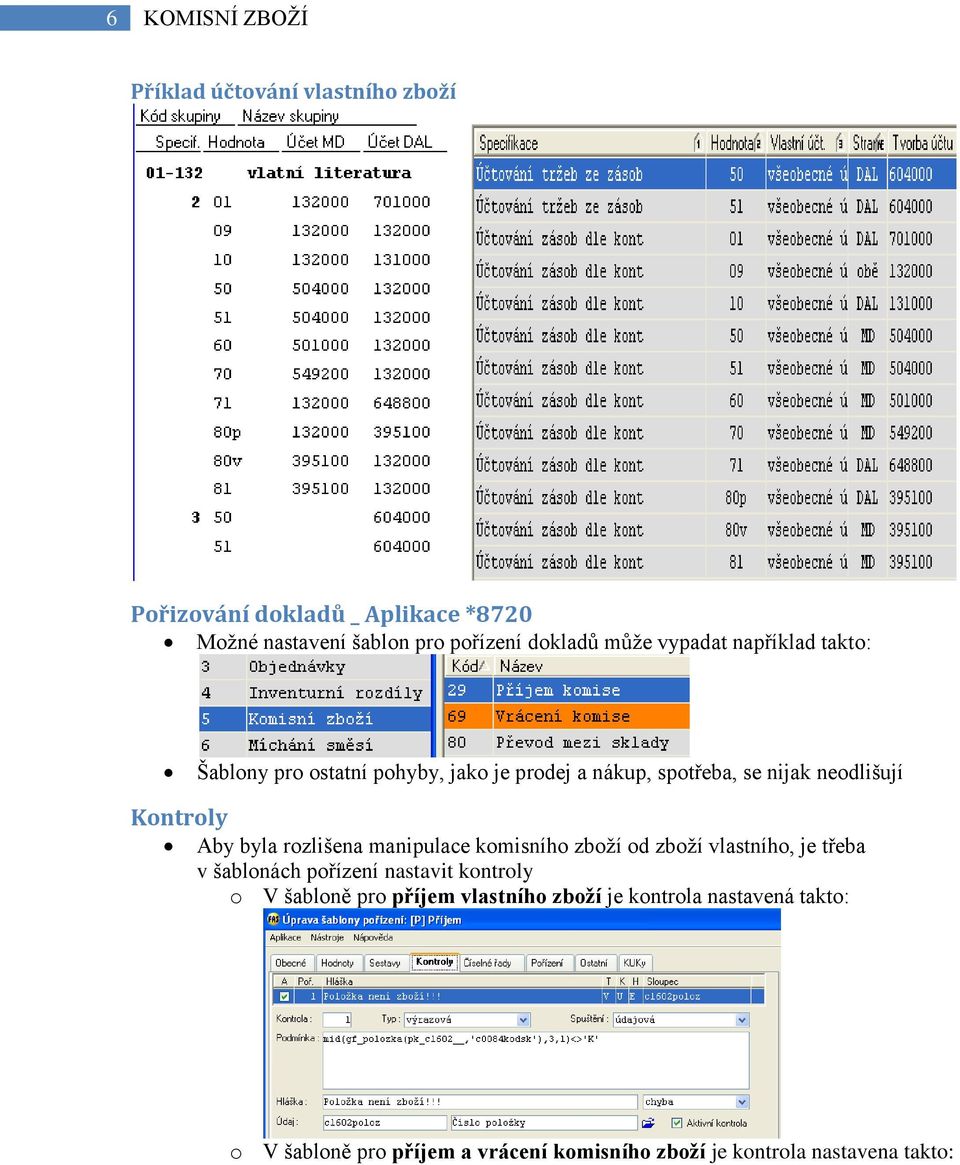Click the Kontrola number field
960x1165 pixels.
(x=337, y=1020)
